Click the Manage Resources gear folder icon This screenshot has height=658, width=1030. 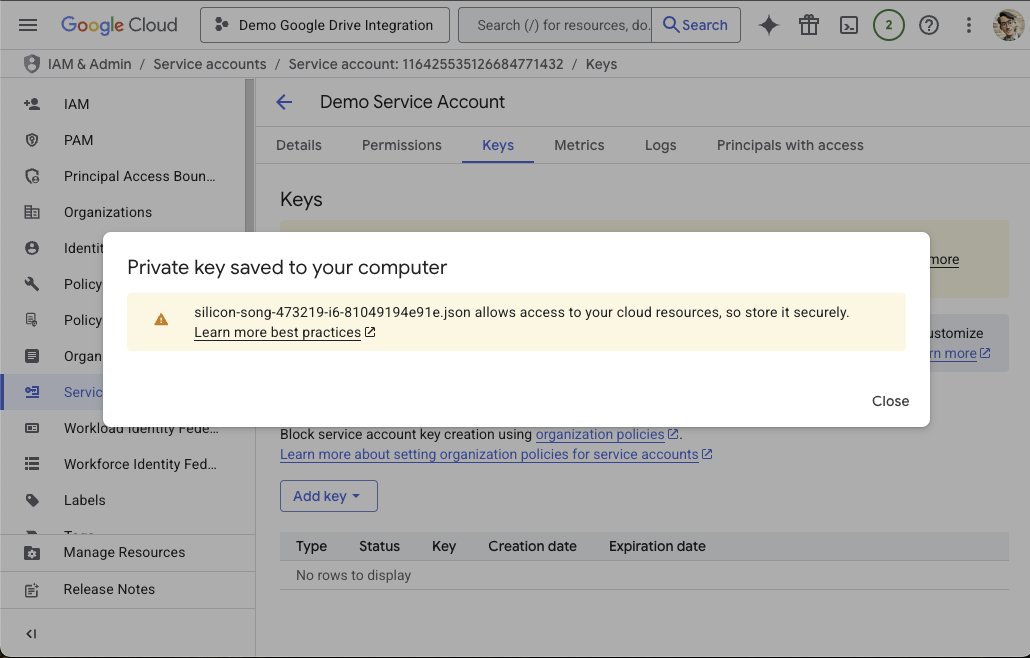tap(32, 553)
